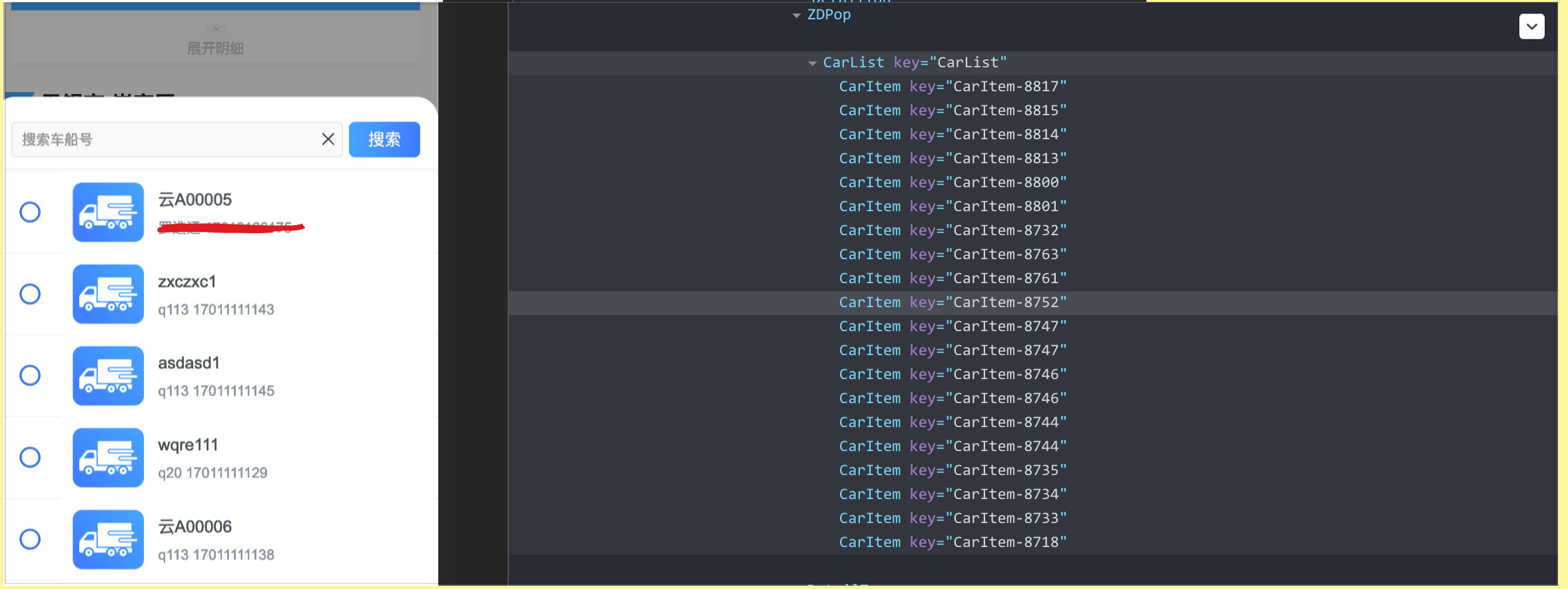Select CarItem-8733 in component tree
The width and height of the screenshot is (1568, 589).
953,518
